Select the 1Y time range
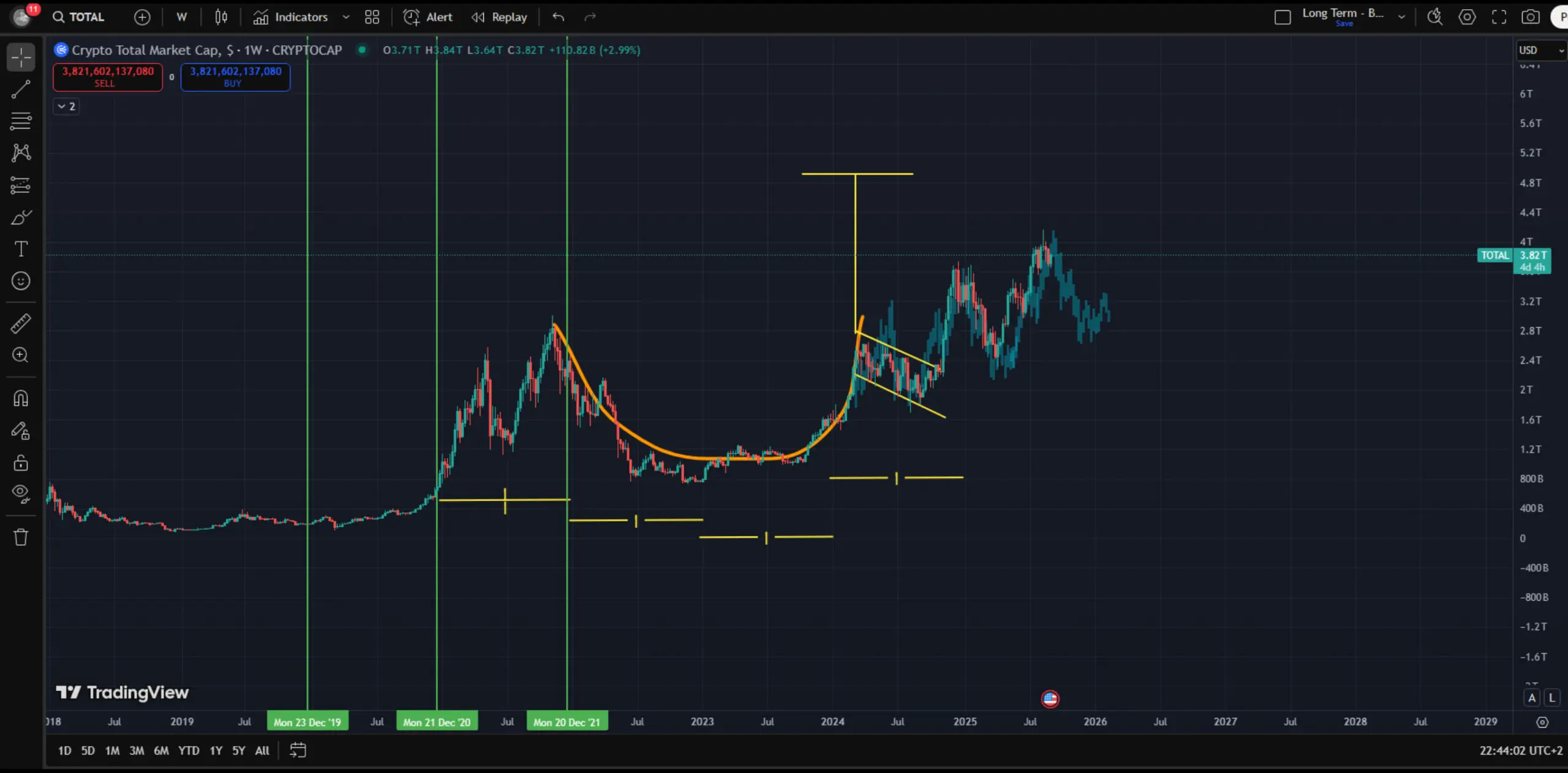The height and width of the screenshot is (773, 1568). (x=216, y=750)
